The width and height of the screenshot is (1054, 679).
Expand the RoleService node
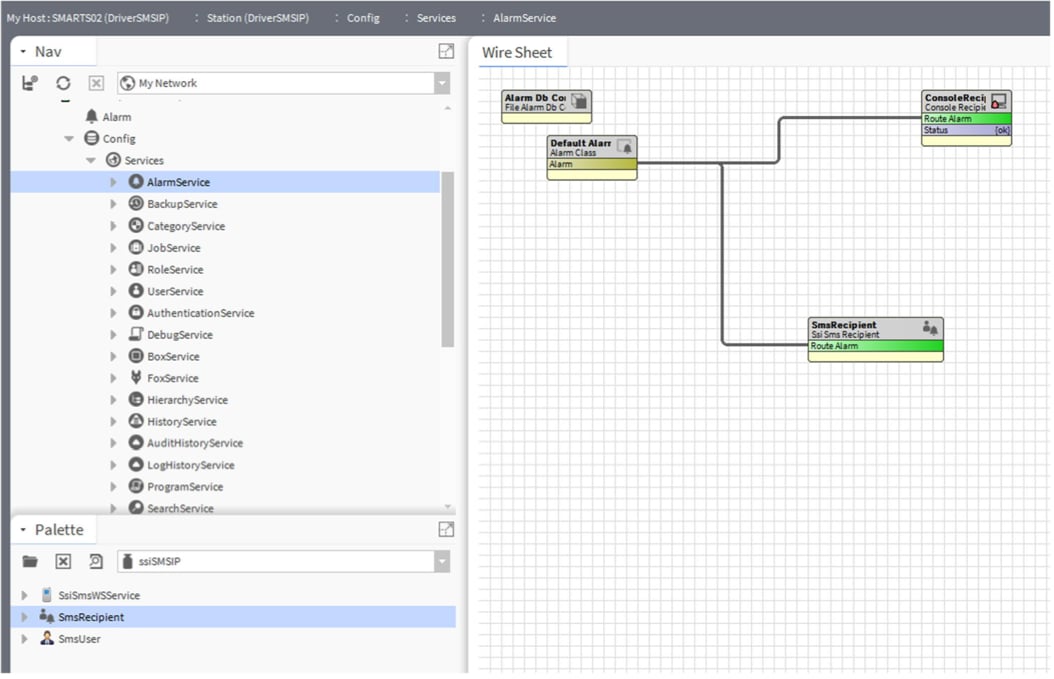tap(113, 270)
